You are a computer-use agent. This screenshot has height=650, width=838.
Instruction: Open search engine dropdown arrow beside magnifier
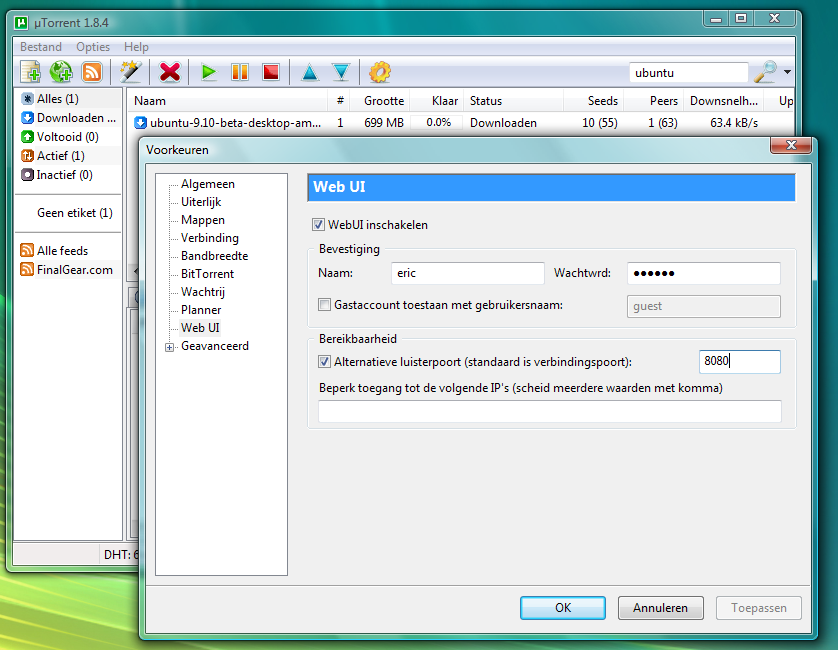click(787, 72)
